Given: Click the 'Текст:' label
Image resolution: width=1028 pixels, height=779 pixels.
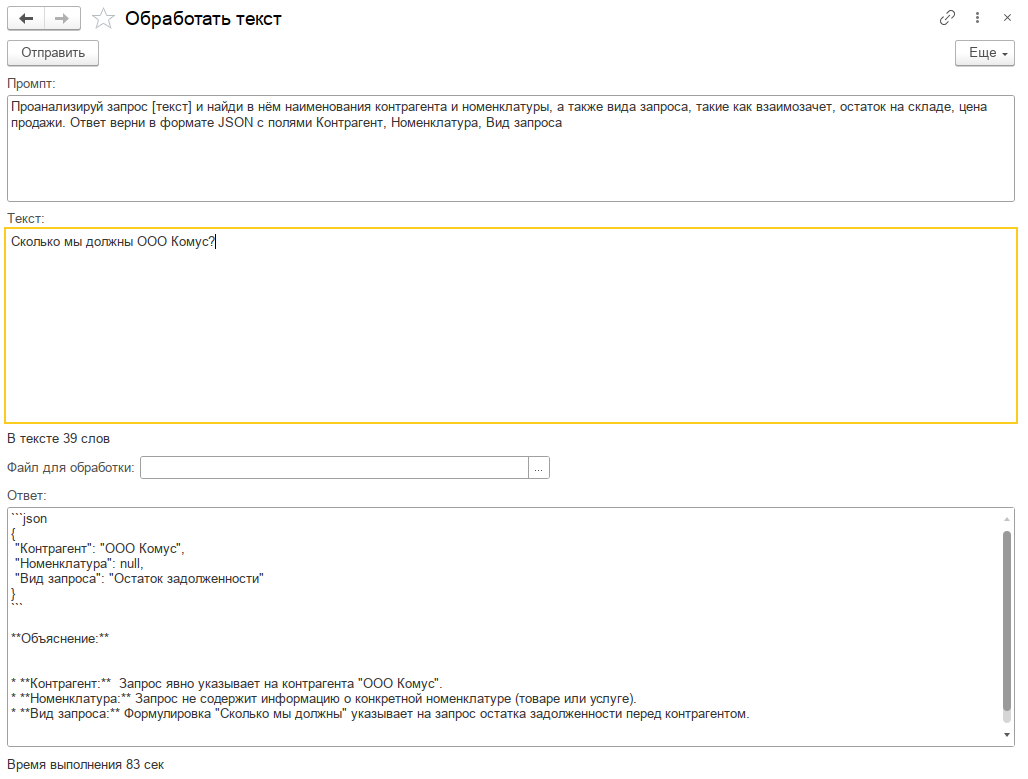Looking at the screenshot, I should 26,218.
